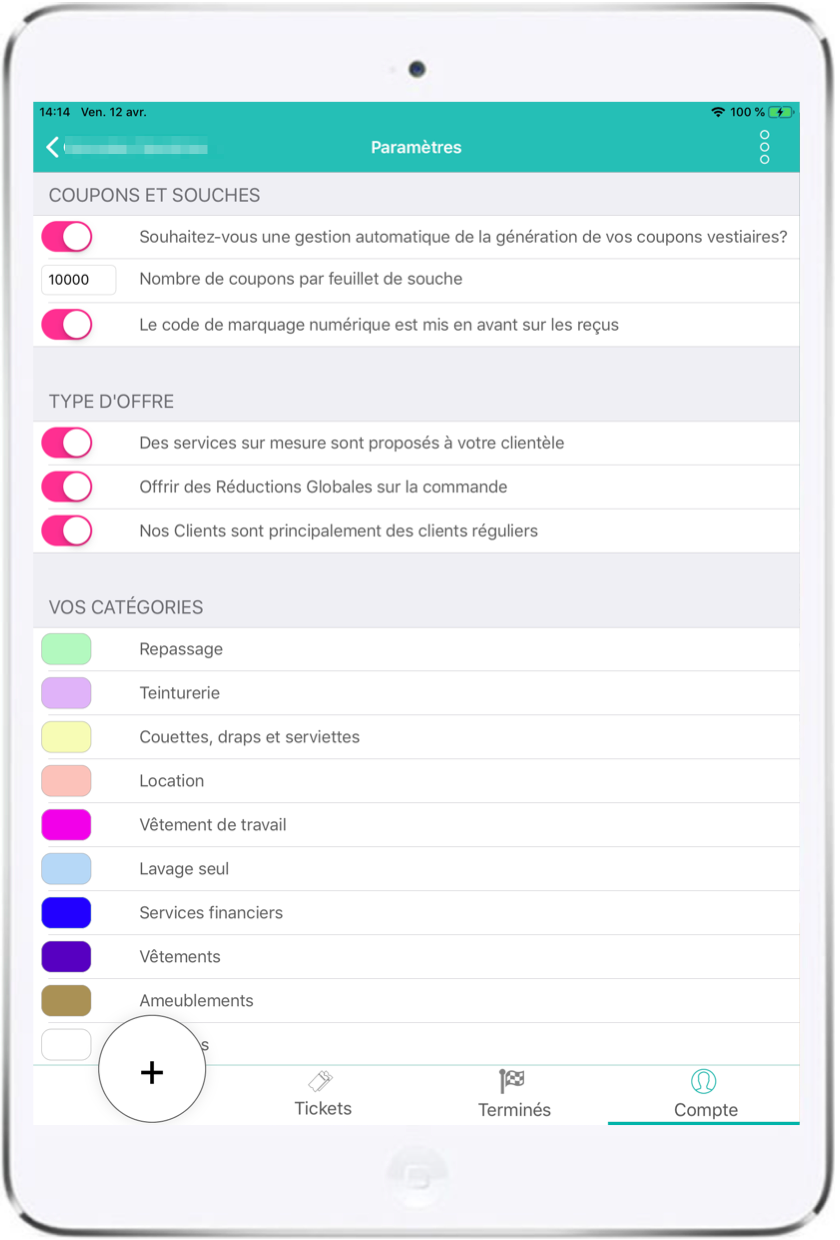Toggle automatic coupon generation switch

[67, 237]
